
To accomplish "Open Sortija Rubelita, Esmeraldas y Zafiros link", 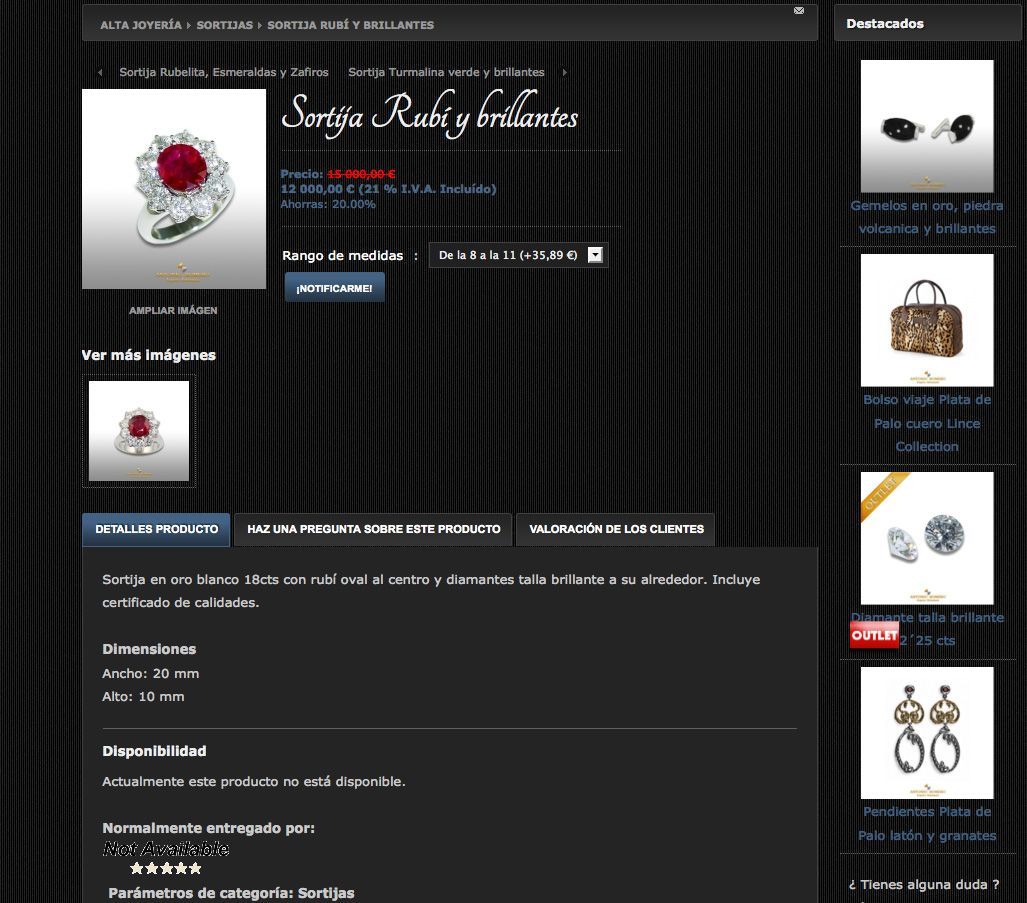I will pyautogui.click(x=224, y=72).
